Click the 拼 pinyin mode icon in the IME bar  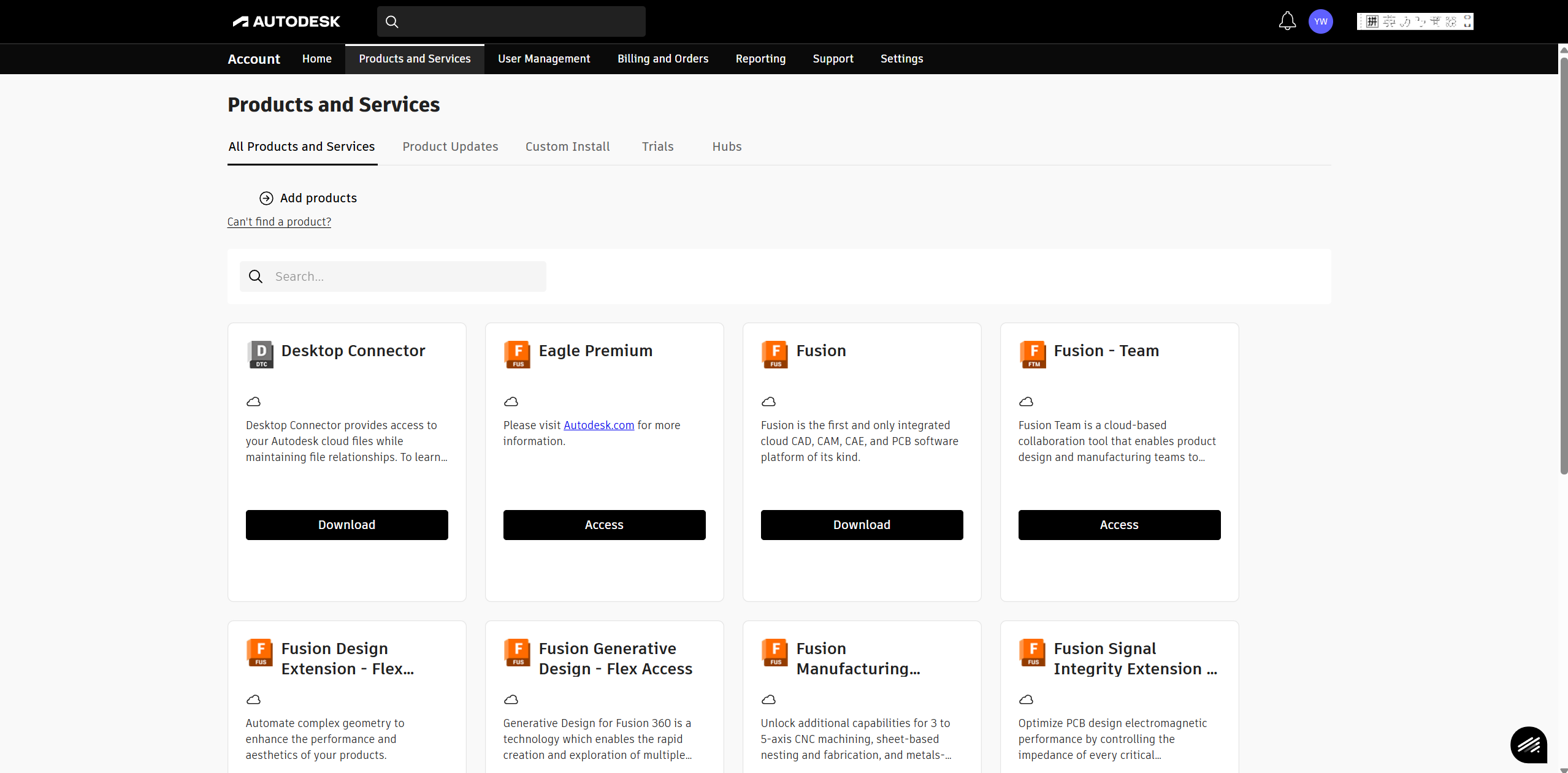[x=1372, y=21]
